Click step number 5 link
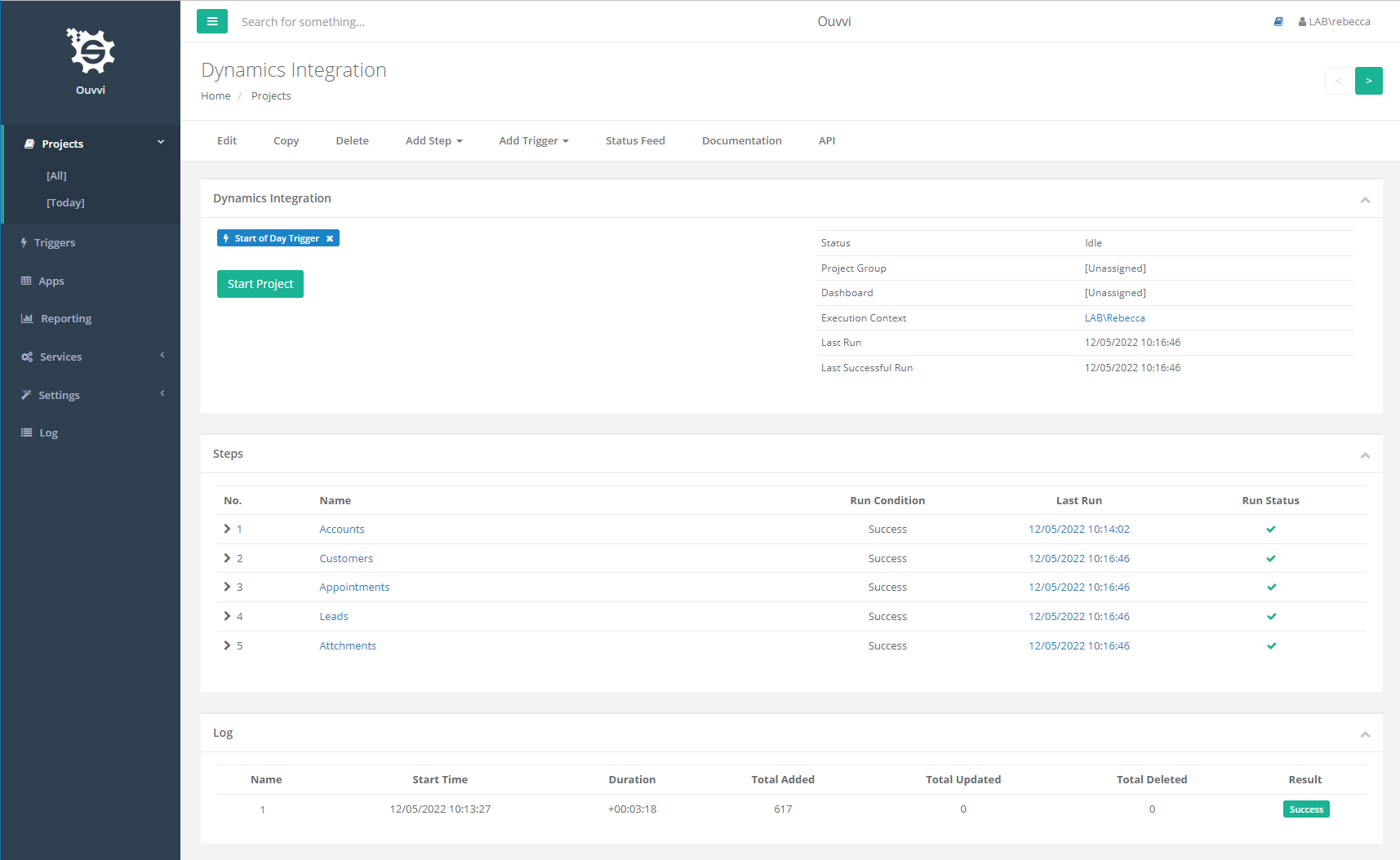This screenshot has height=860, width=1400. coord(239,645)
